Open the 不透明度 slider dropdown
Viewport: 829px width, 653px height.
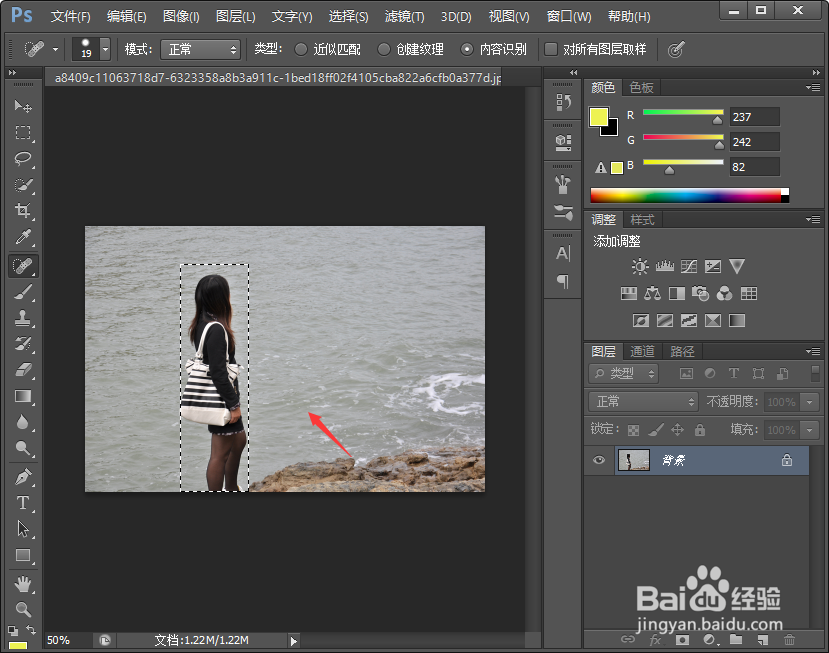tap(810, 402)
